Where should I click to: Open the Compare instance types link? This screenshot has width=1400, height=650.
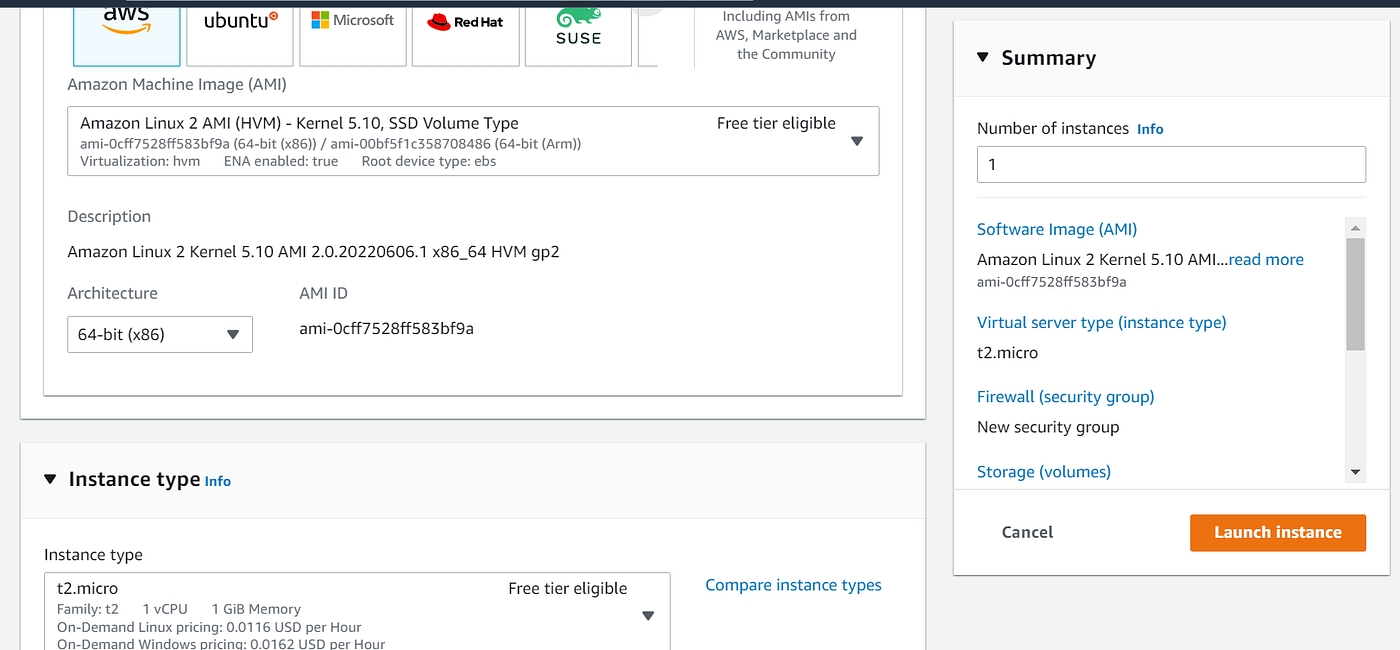pos(793,585)
